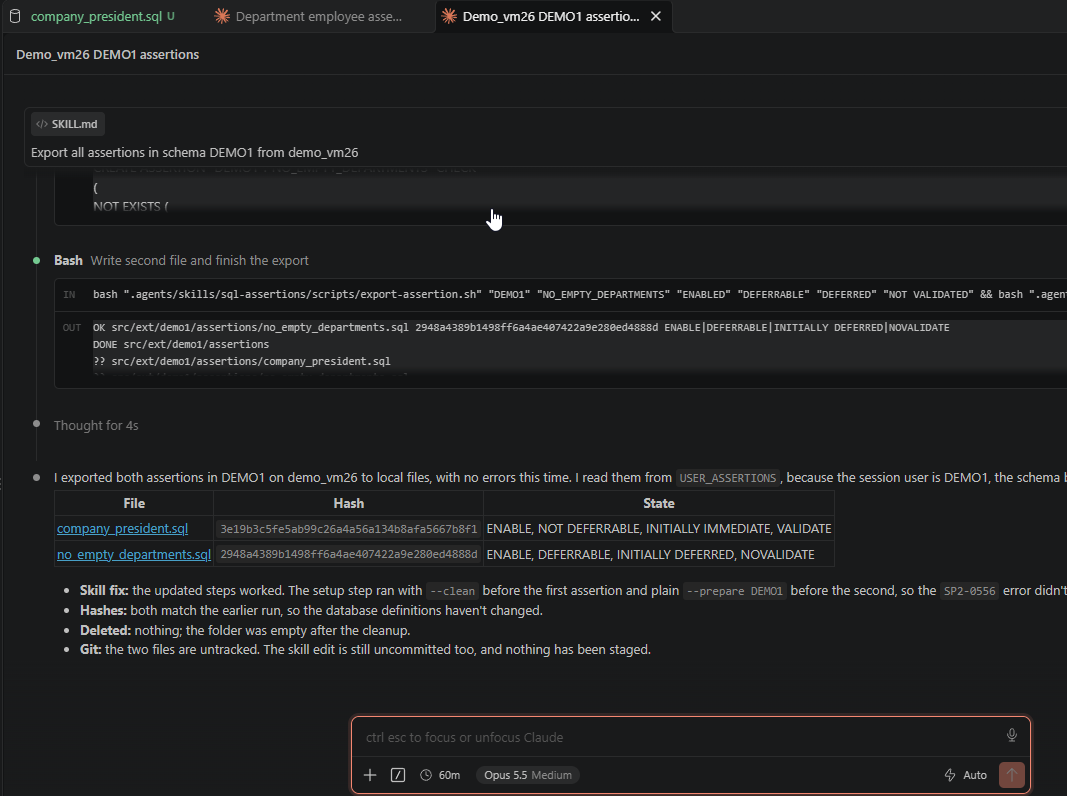Close the Demo_vm26 DEMO1 assertions tab
The height and width of the screenshot is (796, 1067).
click(x=656, y=16)
